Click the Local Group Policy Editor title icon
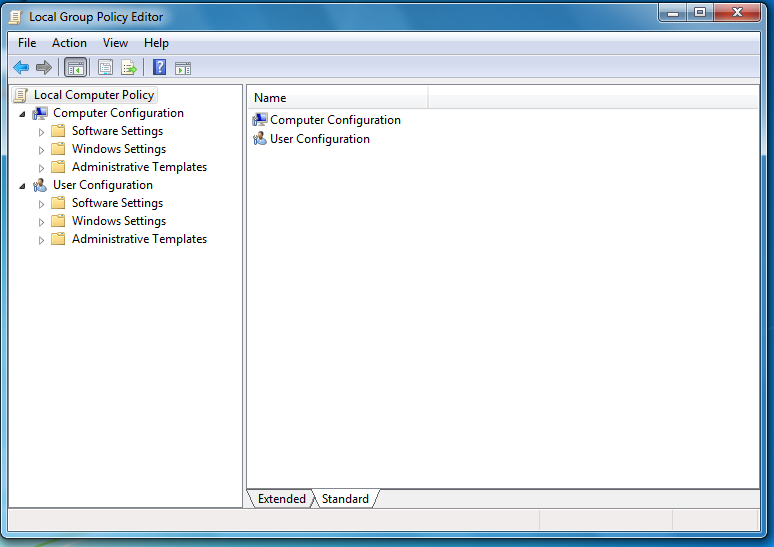774x547 pixels. 16,17
